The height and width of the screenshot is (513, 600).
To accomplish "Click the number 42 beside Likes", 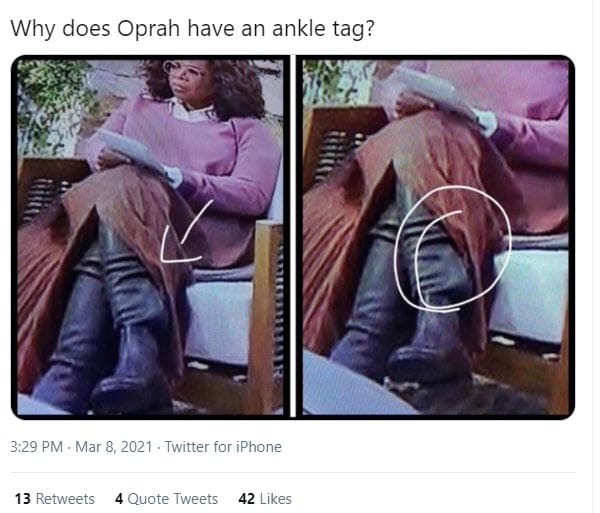I will (x=246, y=499).
